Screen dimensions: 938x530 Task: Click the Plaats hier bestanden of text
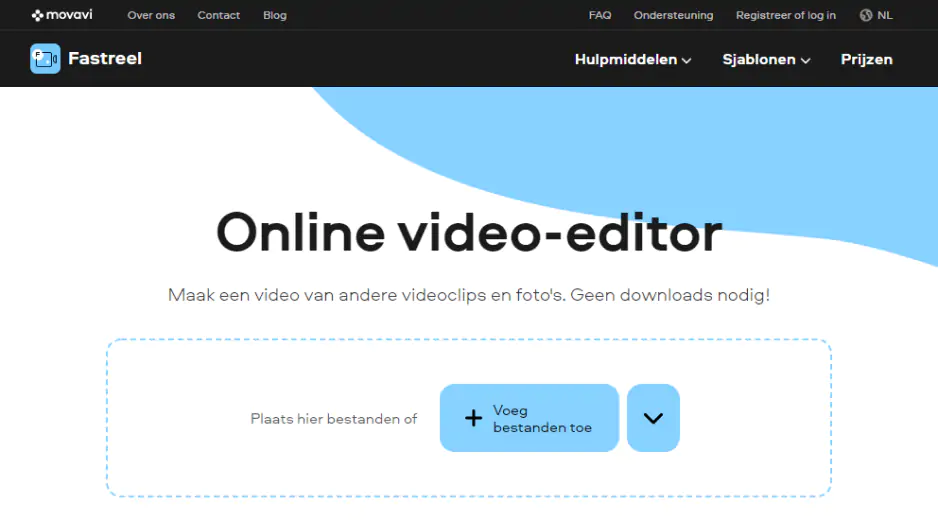click(x=333, y=419)
